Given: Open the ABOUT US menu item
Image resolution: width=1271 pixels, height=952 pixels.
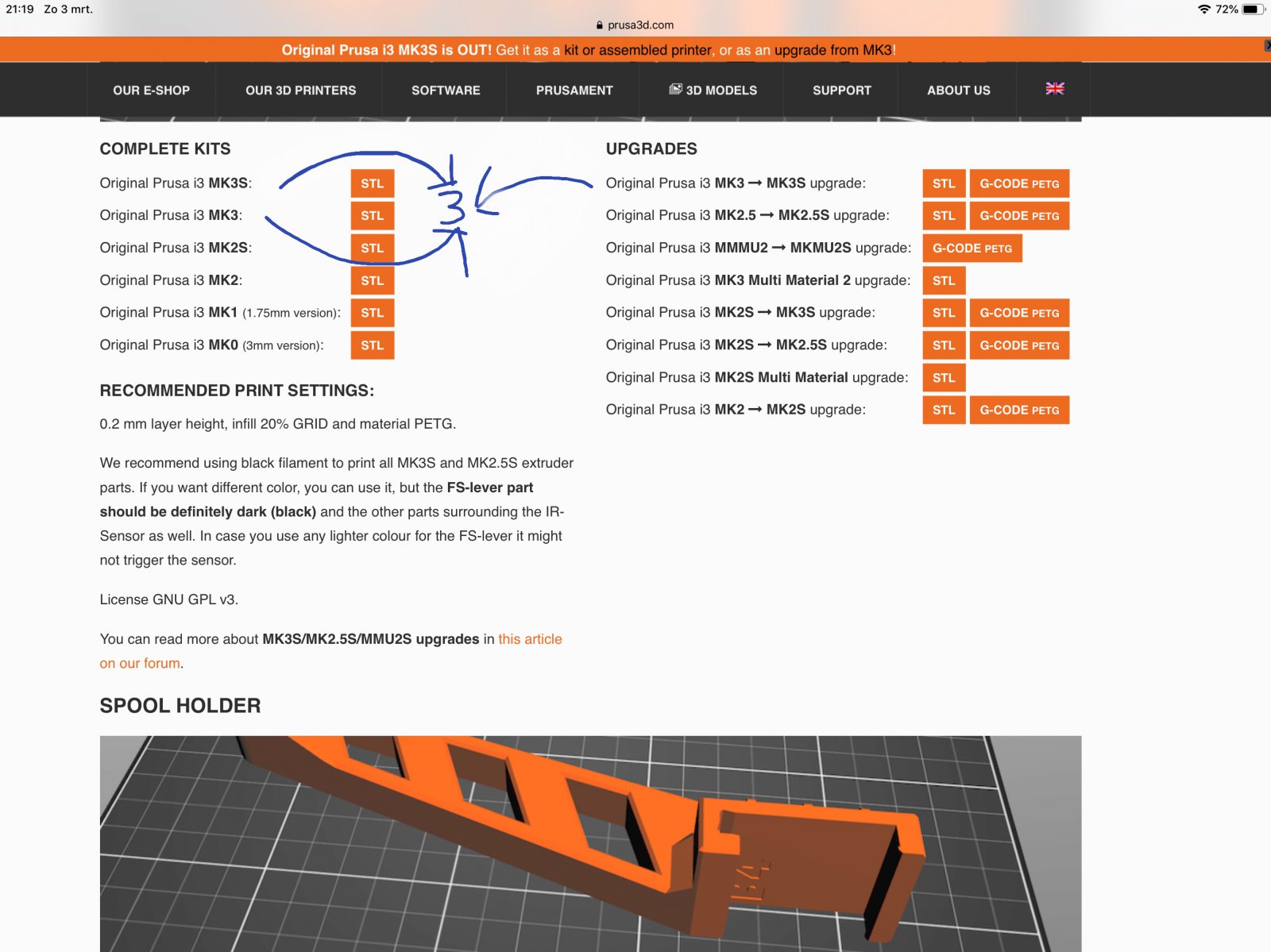Looking at the screenshot, I should coord(958,91).
